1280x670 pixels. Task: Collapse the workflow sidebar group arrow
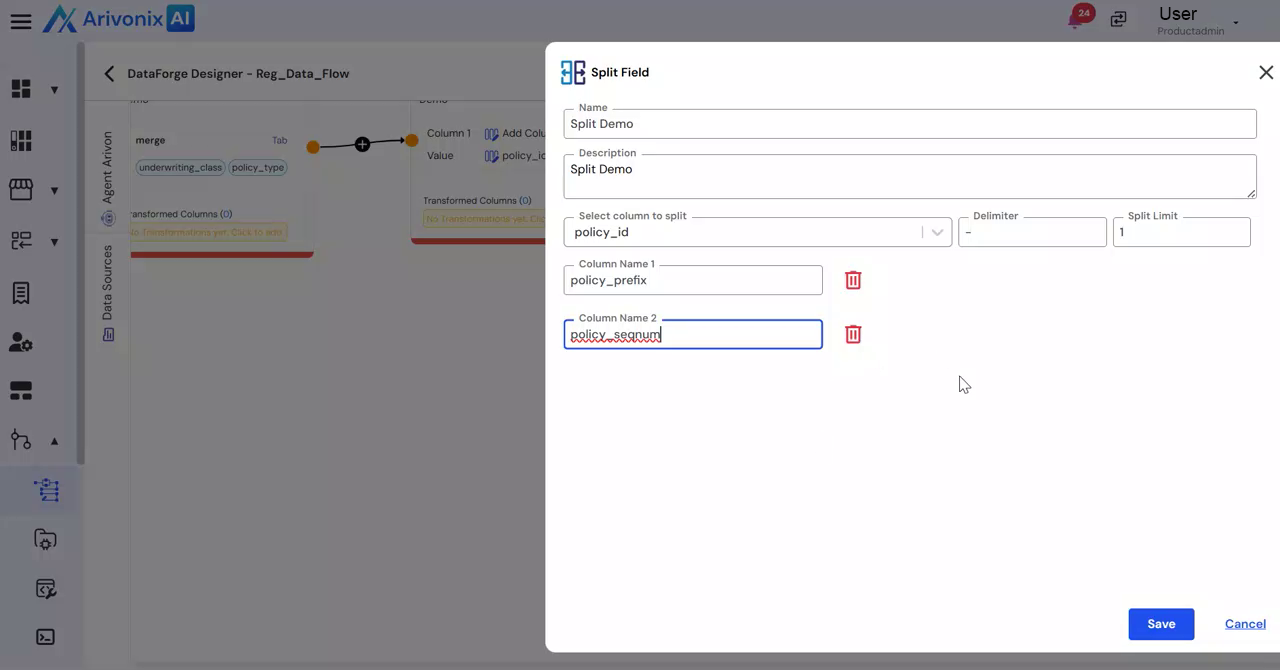(x=54, y=441)
